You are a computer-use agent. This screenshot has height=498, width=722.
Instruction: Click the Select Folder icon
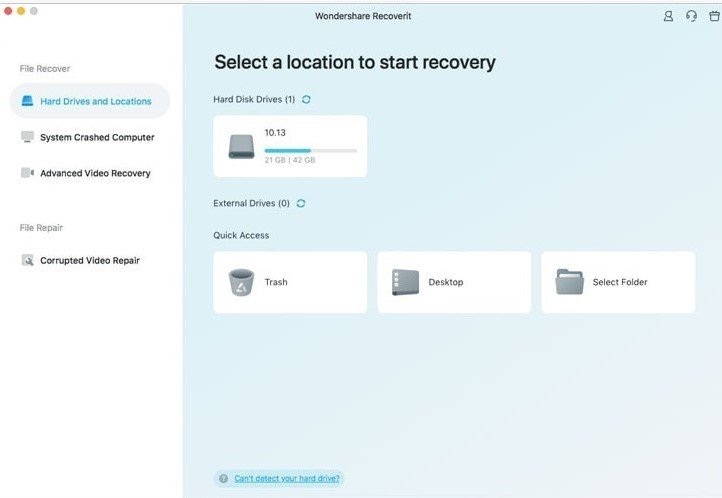tap(570, 282)
